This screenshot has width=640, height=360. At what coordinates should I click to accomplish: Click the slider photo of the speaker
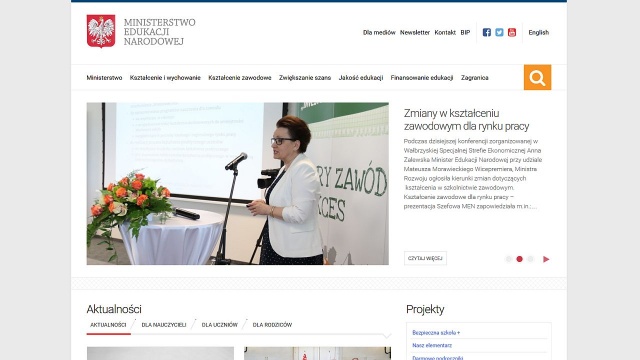pos(238,183)
